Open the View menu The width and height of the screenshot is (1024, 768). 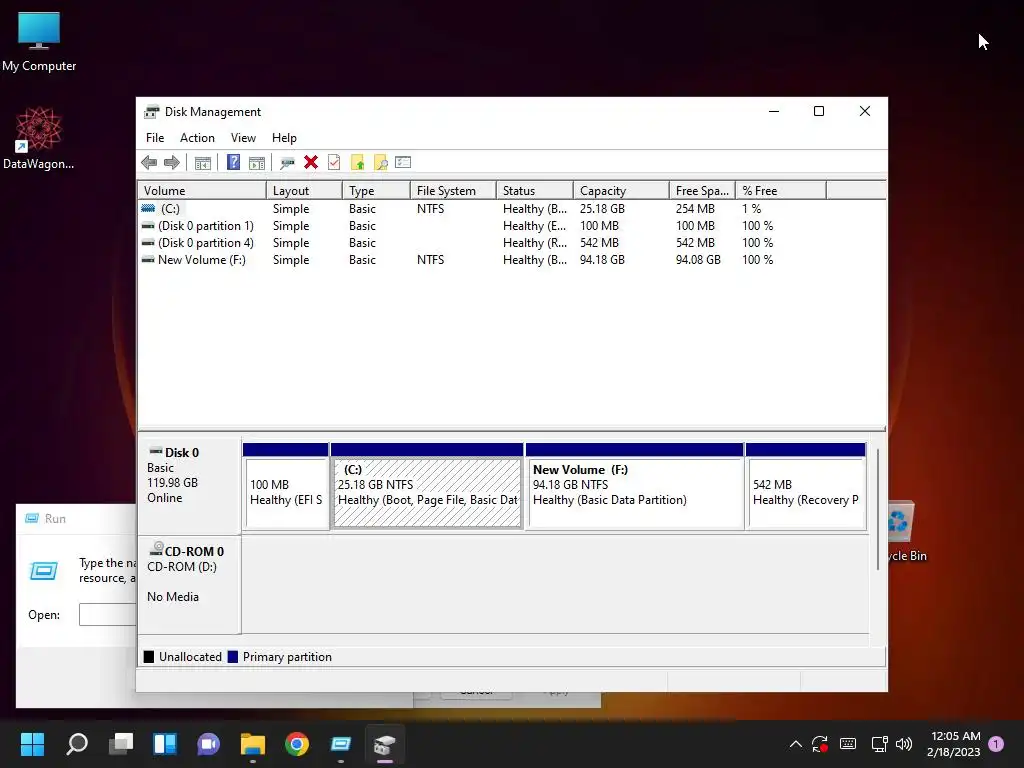[x=243, y=138]
